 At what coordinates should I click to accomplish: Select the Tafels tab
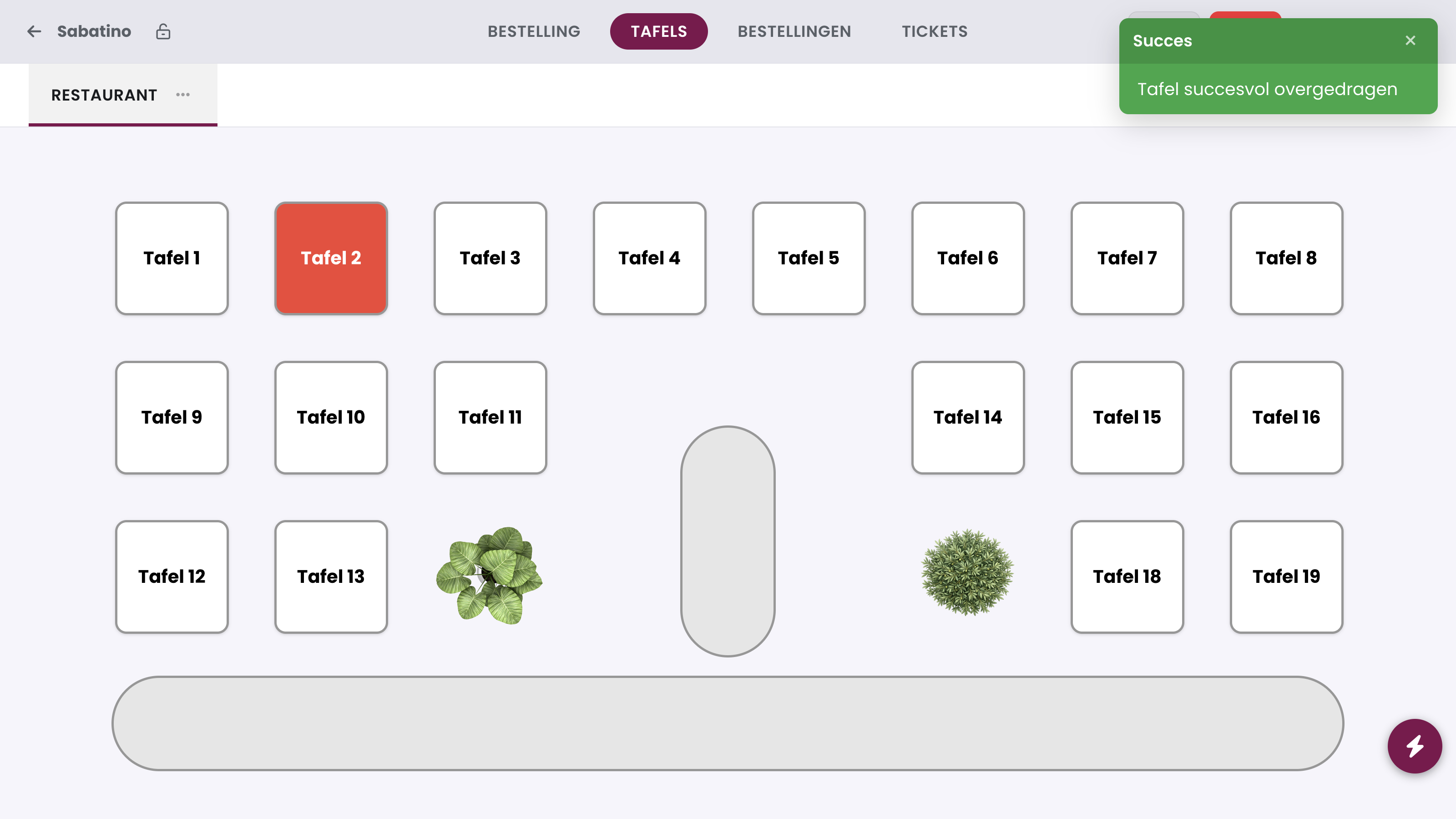click(659, 32)
